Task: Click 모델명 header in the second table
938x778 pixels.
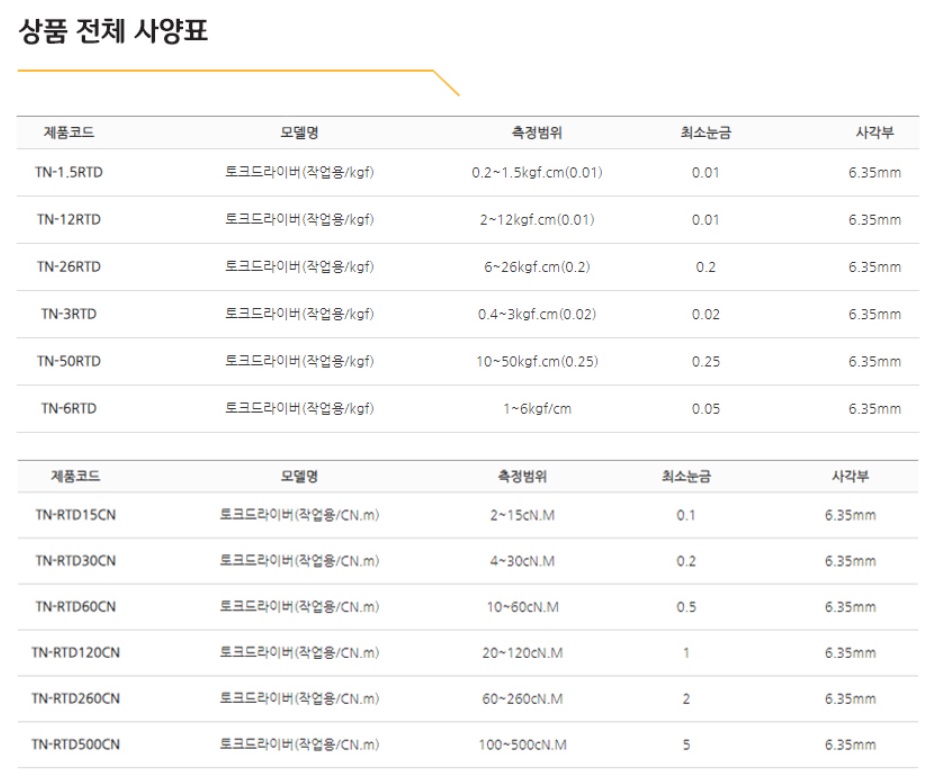Action: pyautogui.click(x=299, y=476)
